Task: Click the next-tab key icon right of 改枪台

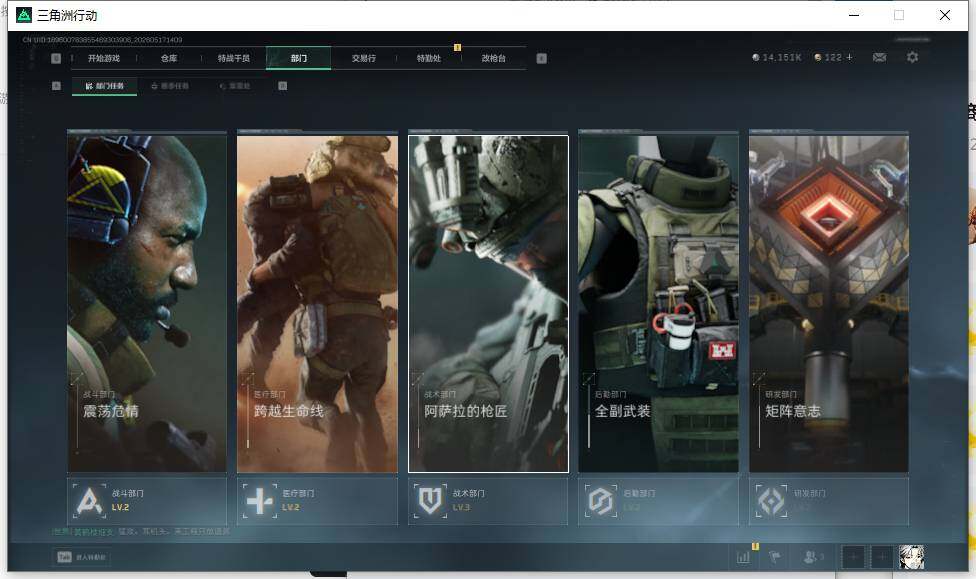Action: 542,58
